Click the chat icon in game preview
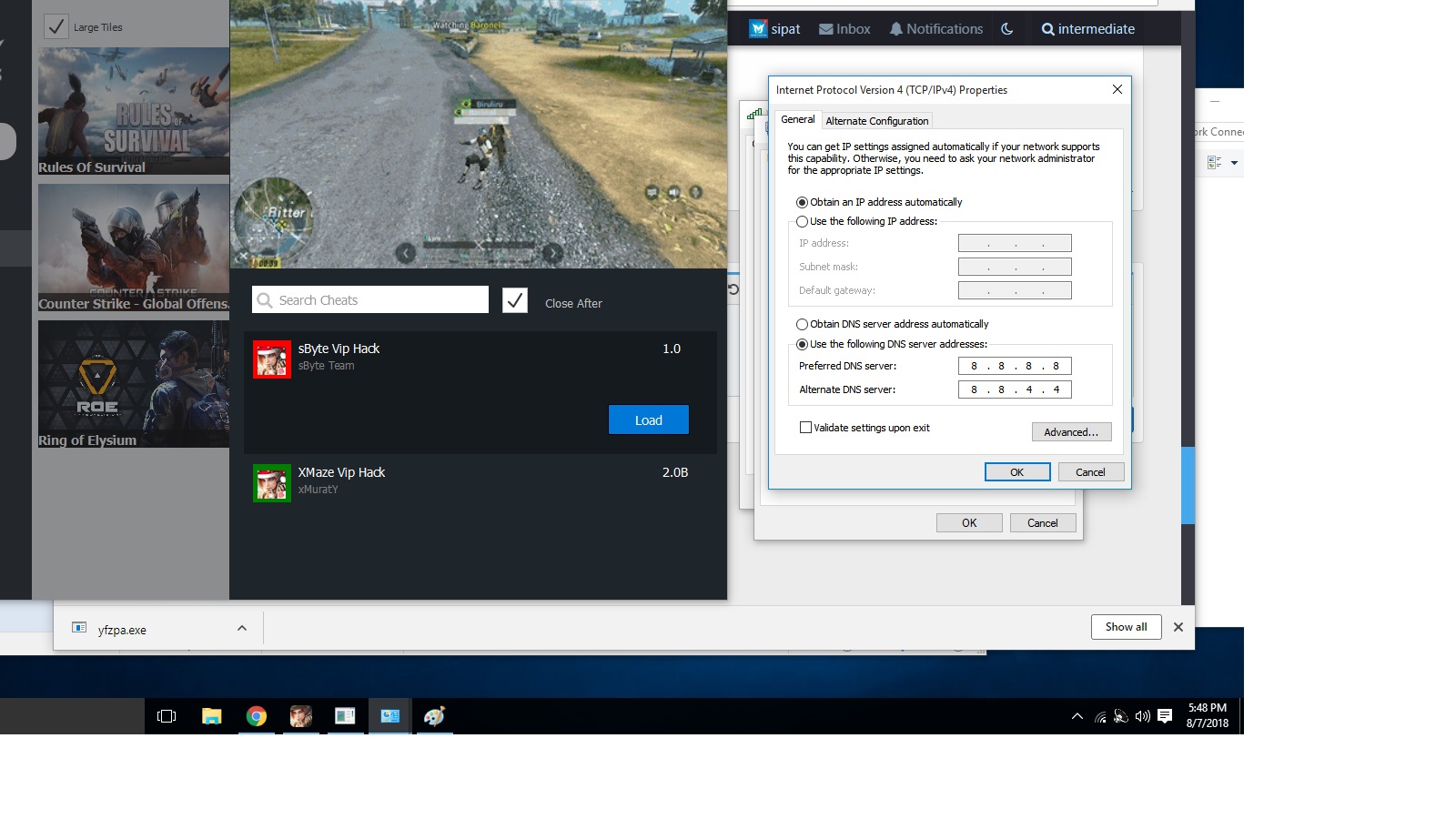The width and height of the screenshot is (1456, 819). tap(652, 192)
